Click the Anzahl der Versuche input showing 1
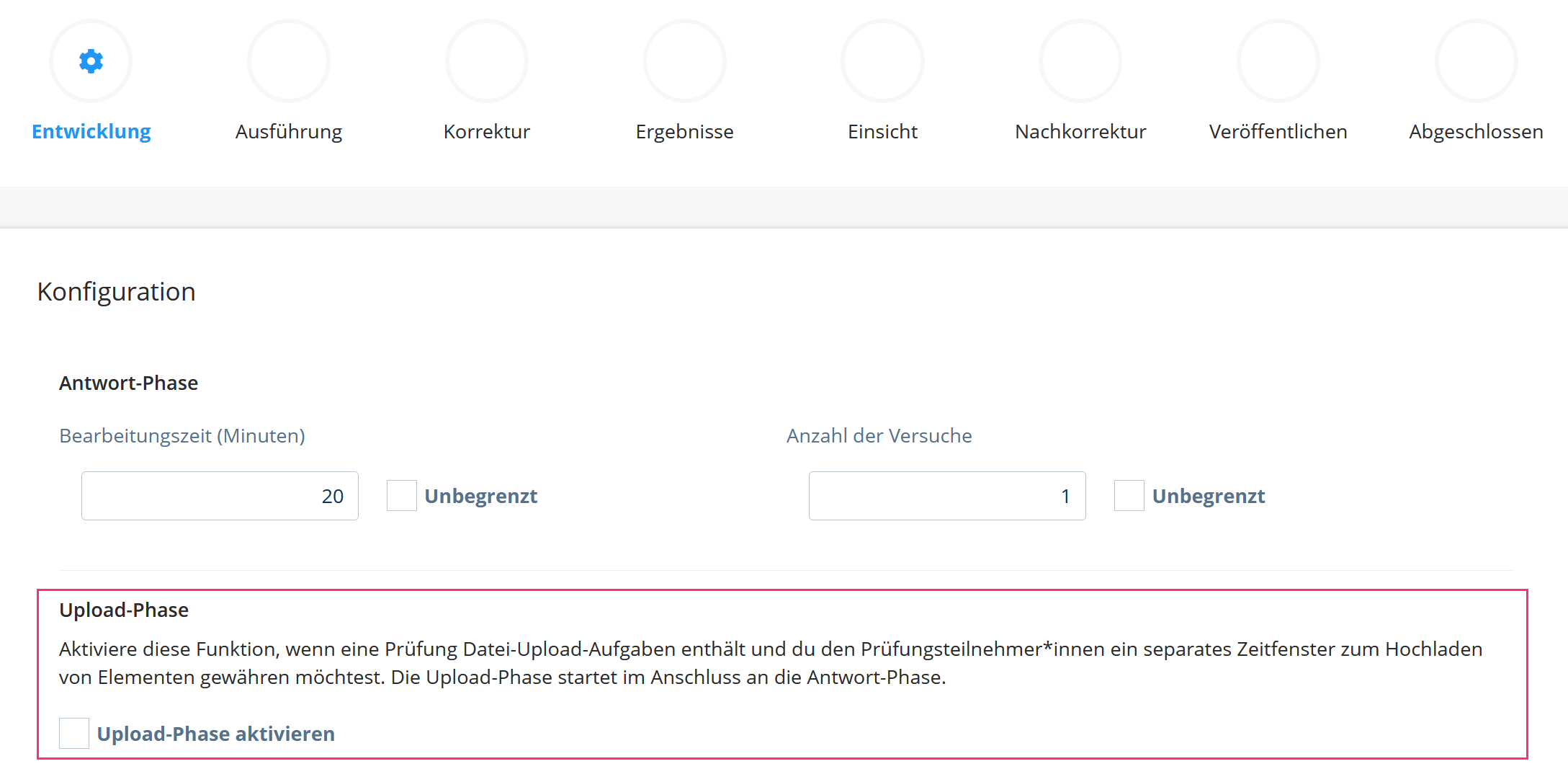This screenshot has width=1568, height=769. (946, 495)
